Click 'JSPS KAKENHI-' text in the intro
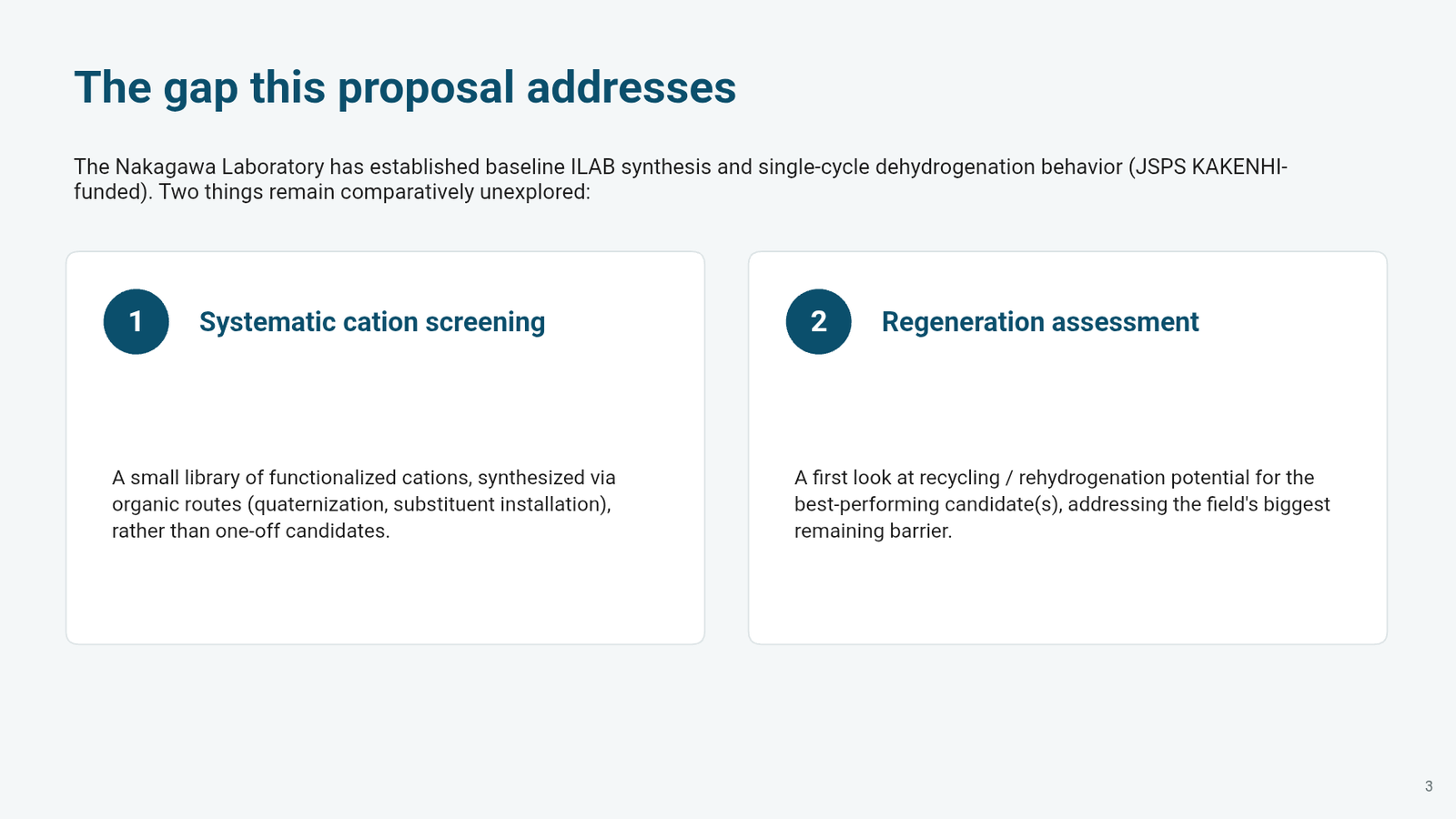The image size is (1456, 819). (x=1208, y=167)
